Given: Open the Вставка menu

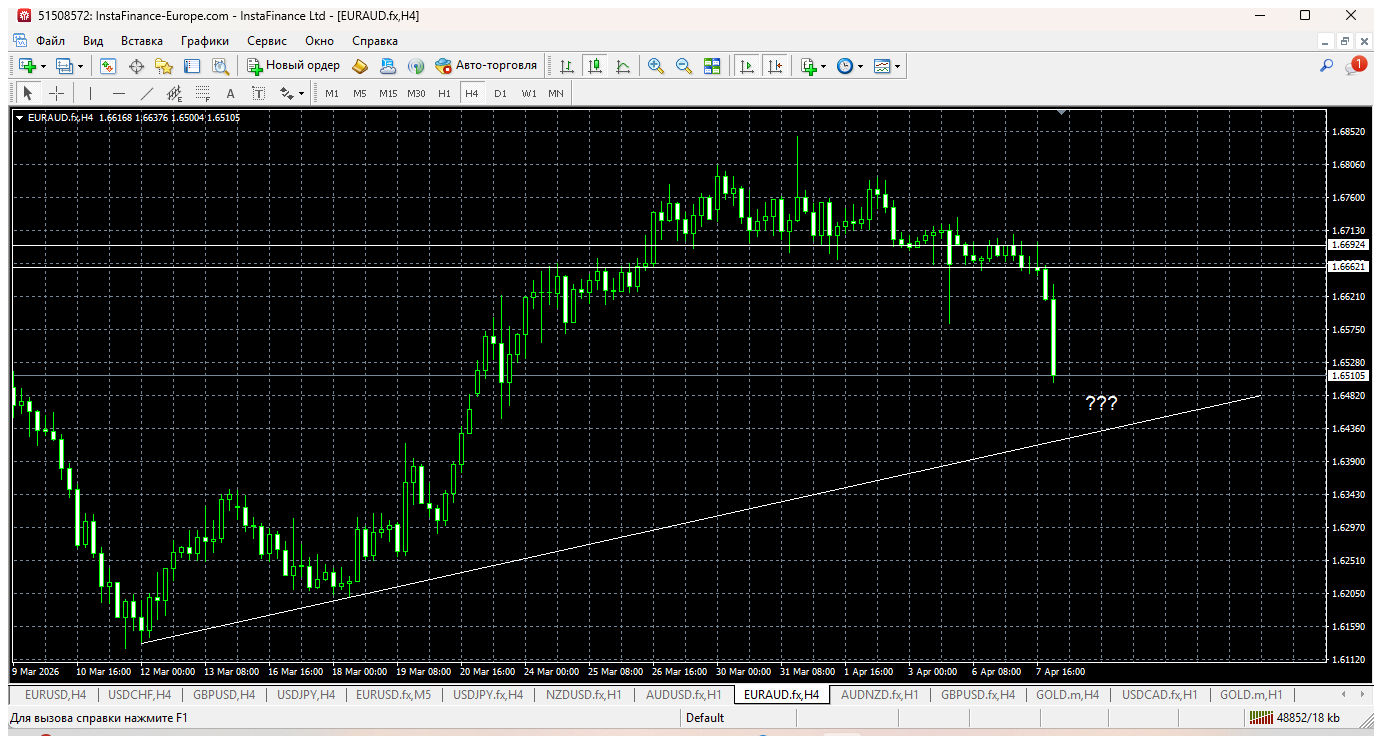Looking at the screenshot, I should pyautogui.click(x=141, y=41).
